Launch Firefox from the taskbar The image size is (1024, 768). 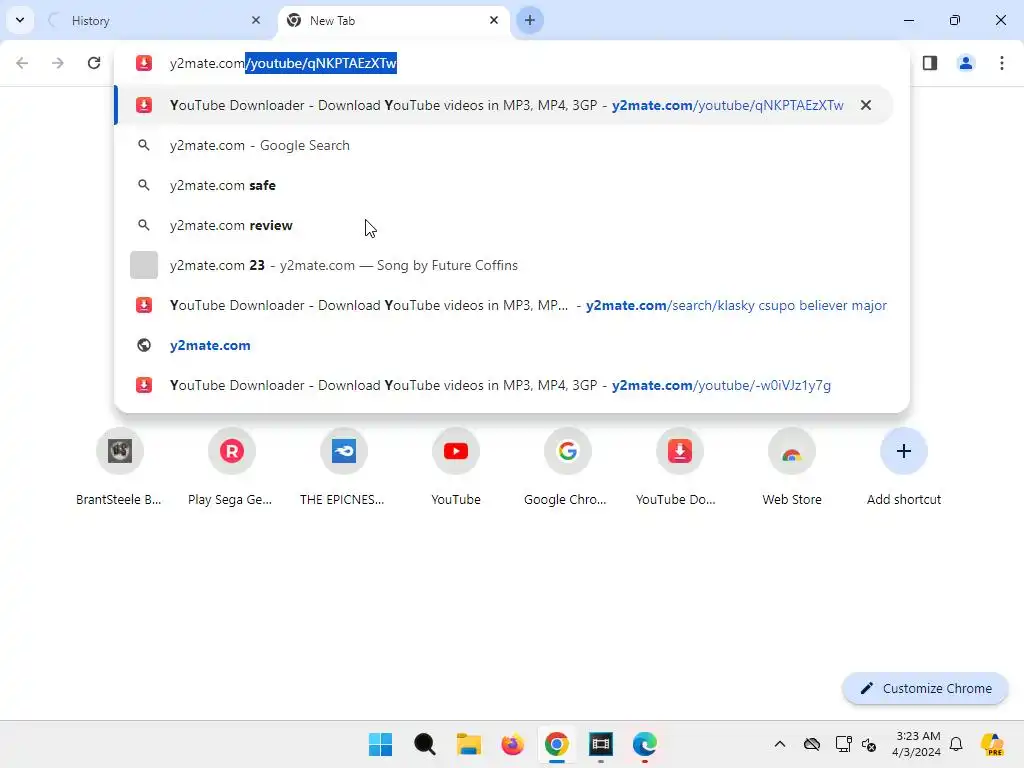point(512,744)
